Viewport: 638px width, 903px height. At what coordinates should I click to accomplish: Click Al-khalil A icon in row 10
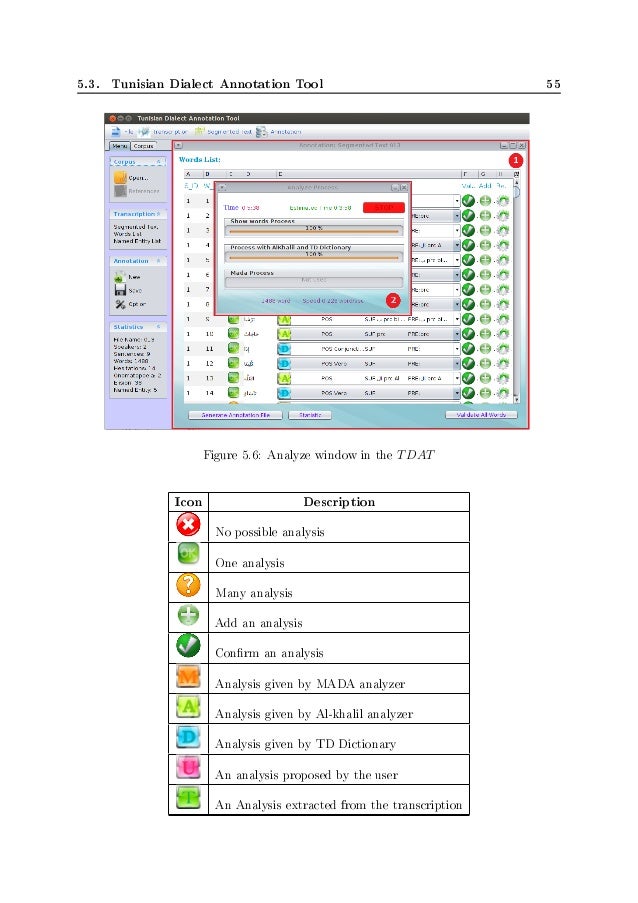pos(284,333)
